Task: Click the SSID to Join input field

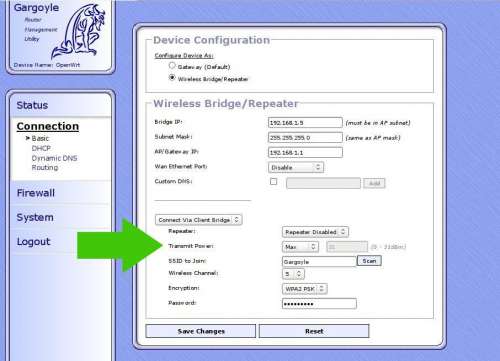Action: tap(319, 262)
